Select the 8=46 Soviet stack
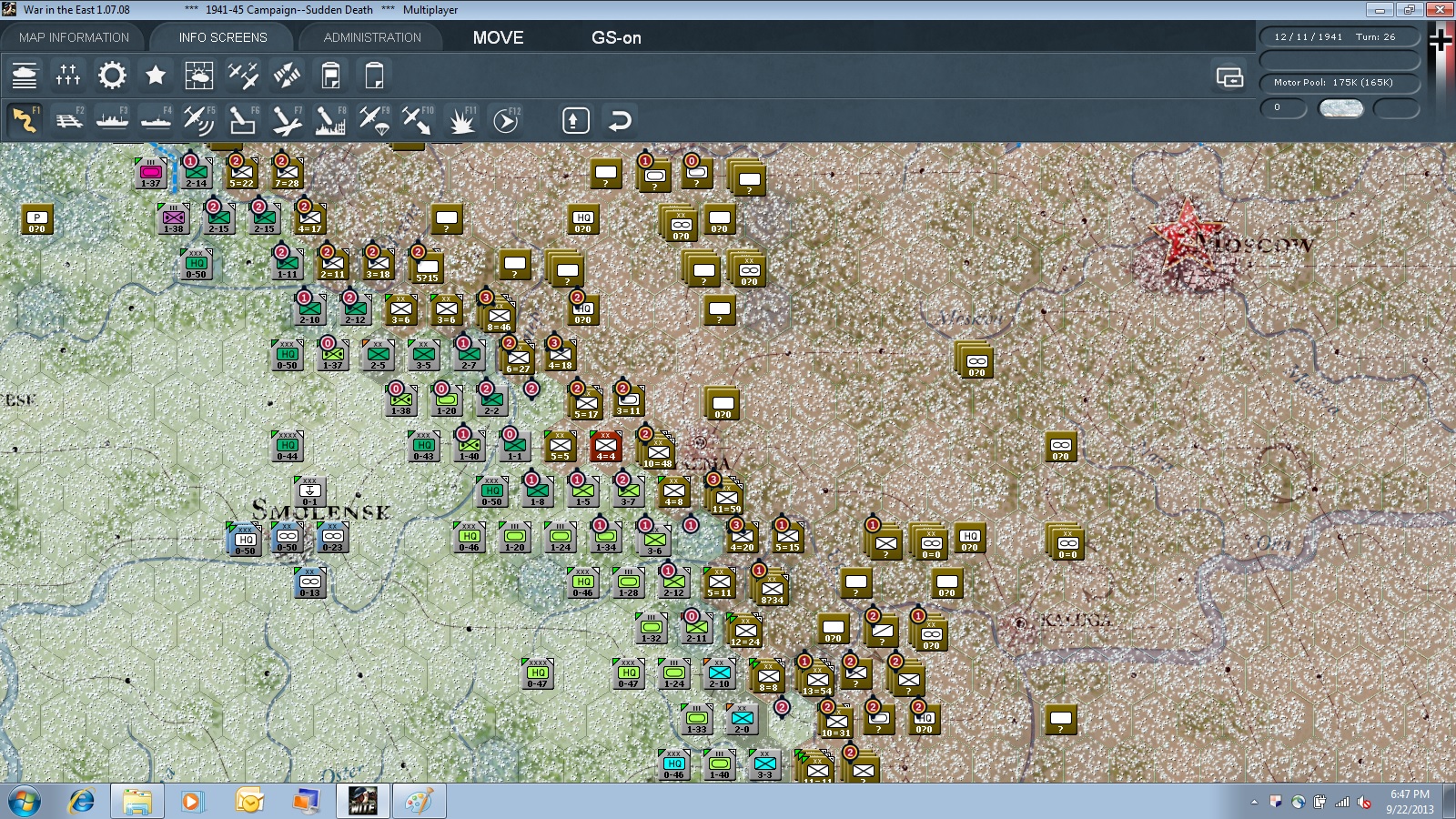This screenshot has width=1456, height=819. pyautogui.click(x=498, y=315)
